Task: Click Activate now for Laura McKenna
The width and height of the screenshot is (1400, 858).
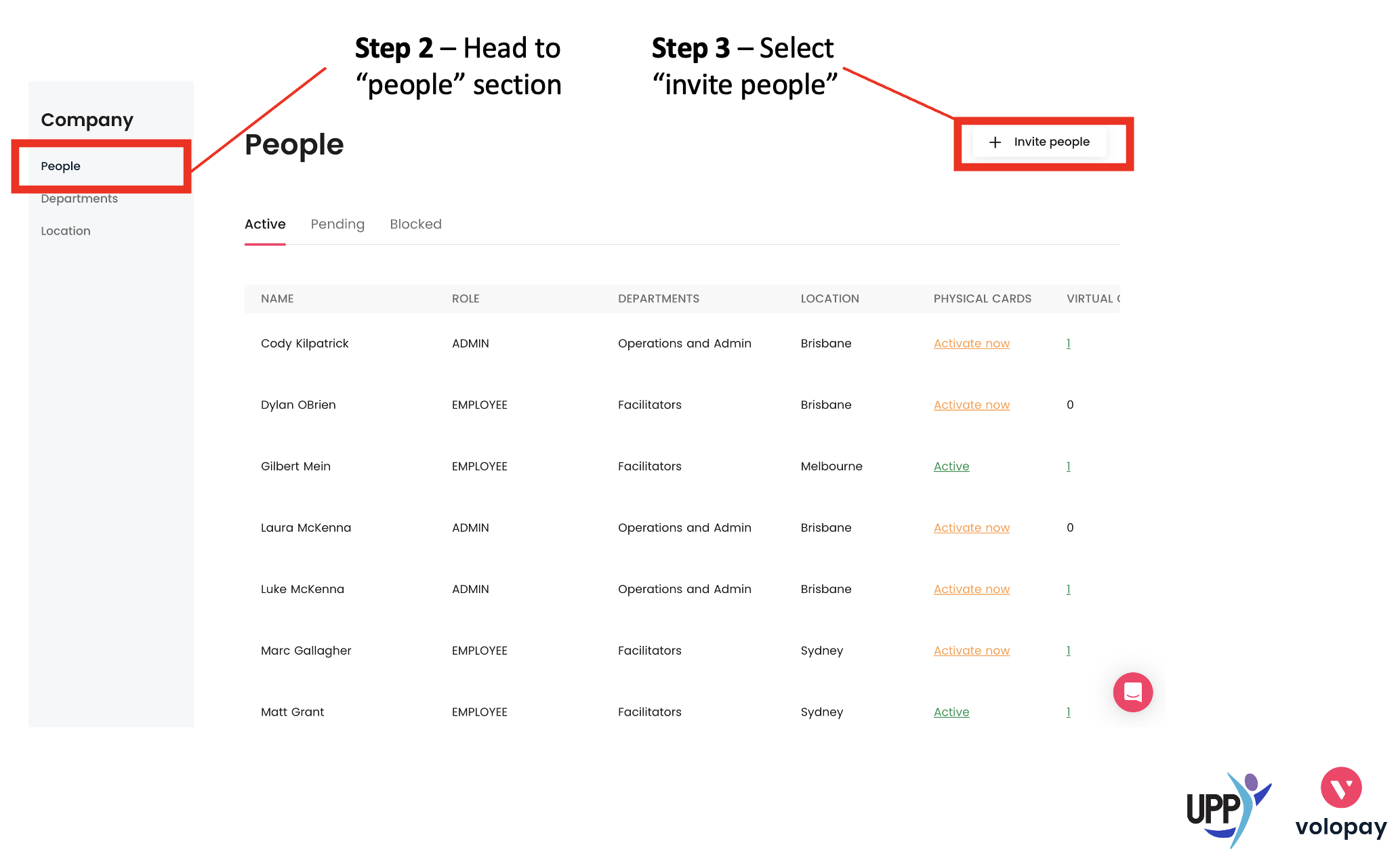Action: click(971, 528)
